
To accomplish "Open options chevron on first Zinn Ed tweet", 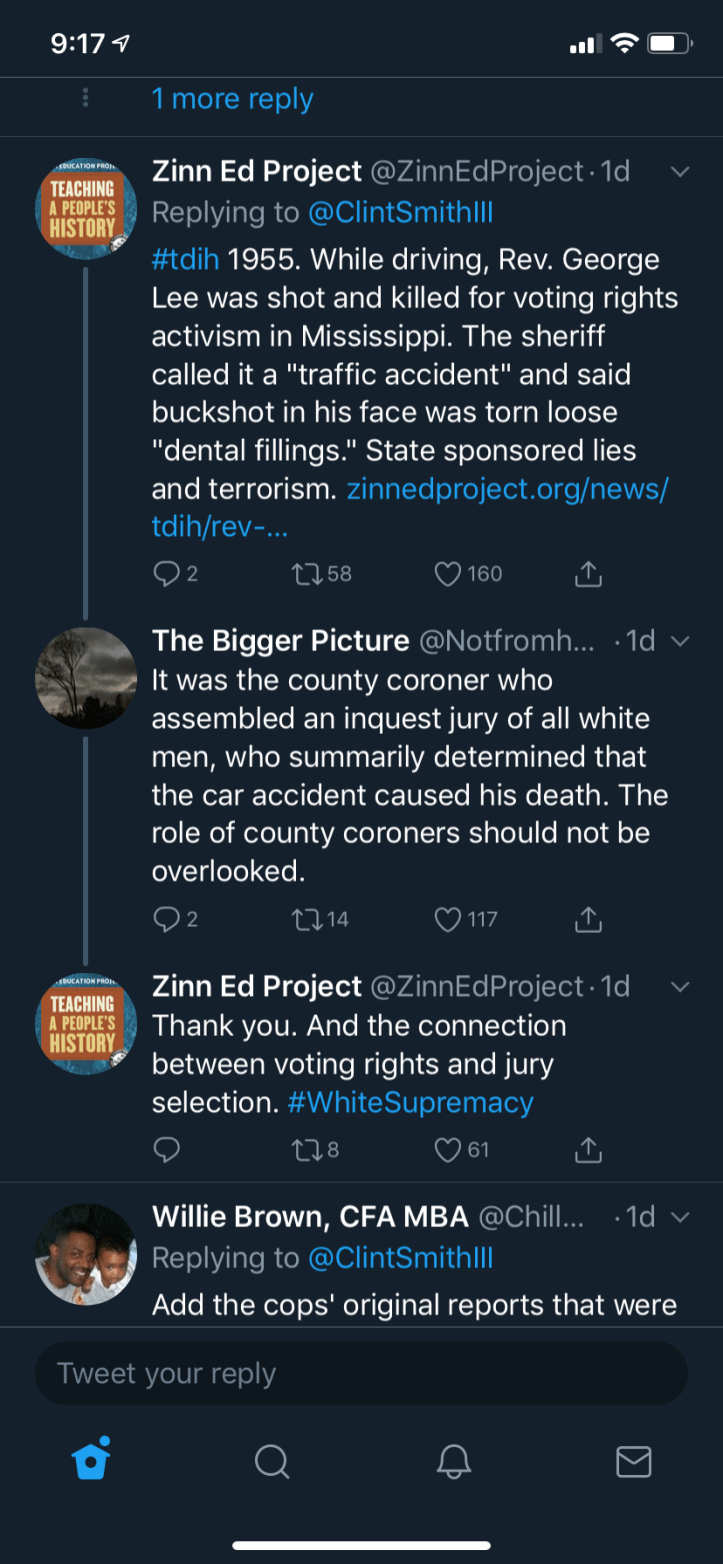I will point(680,172).
